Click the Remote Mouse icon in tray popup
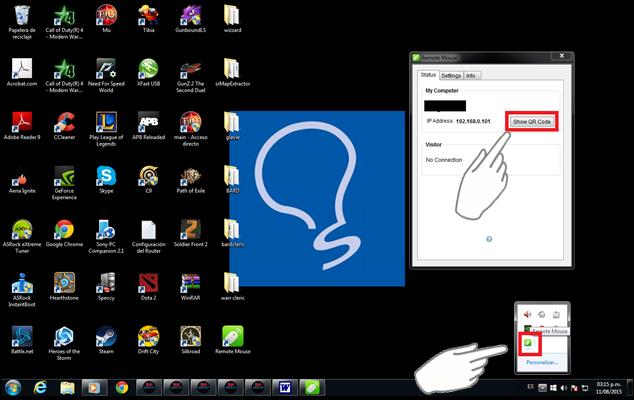Image resolution: width=634 pixels, height=400 pixels. [x=528, y=343]
